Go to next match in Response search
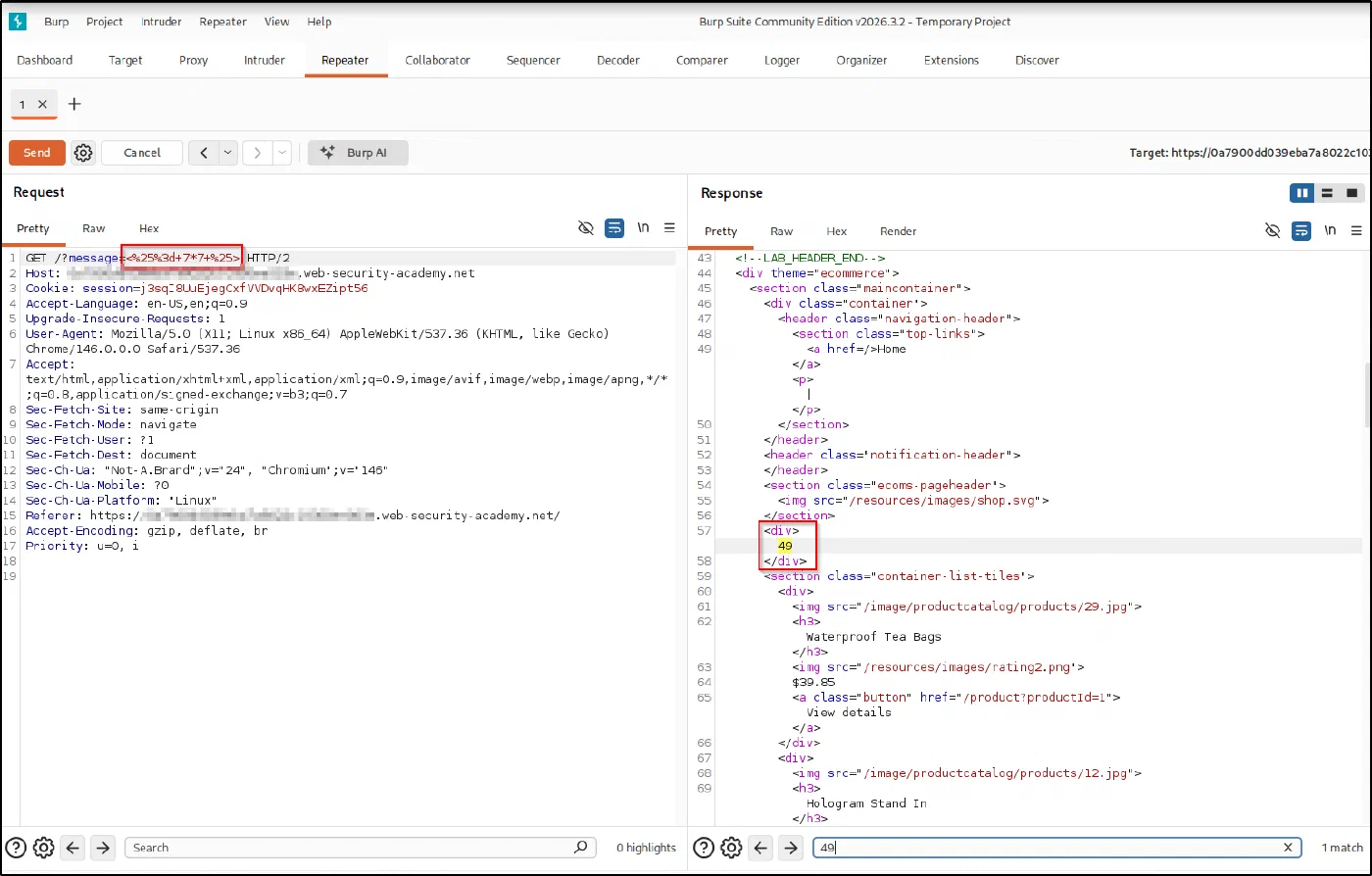This screenshot has width=1372, height=876. [791, 848]
